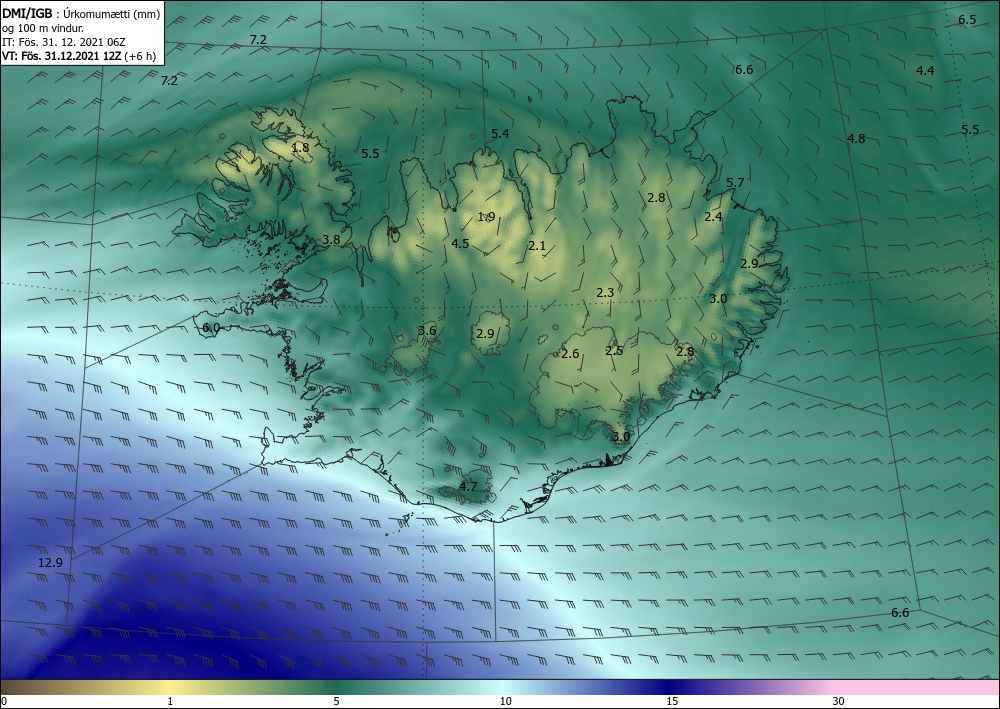Click the 1.9 value label
The width and height of the screenshot is (1000, 709).
(x=487, y=217)
